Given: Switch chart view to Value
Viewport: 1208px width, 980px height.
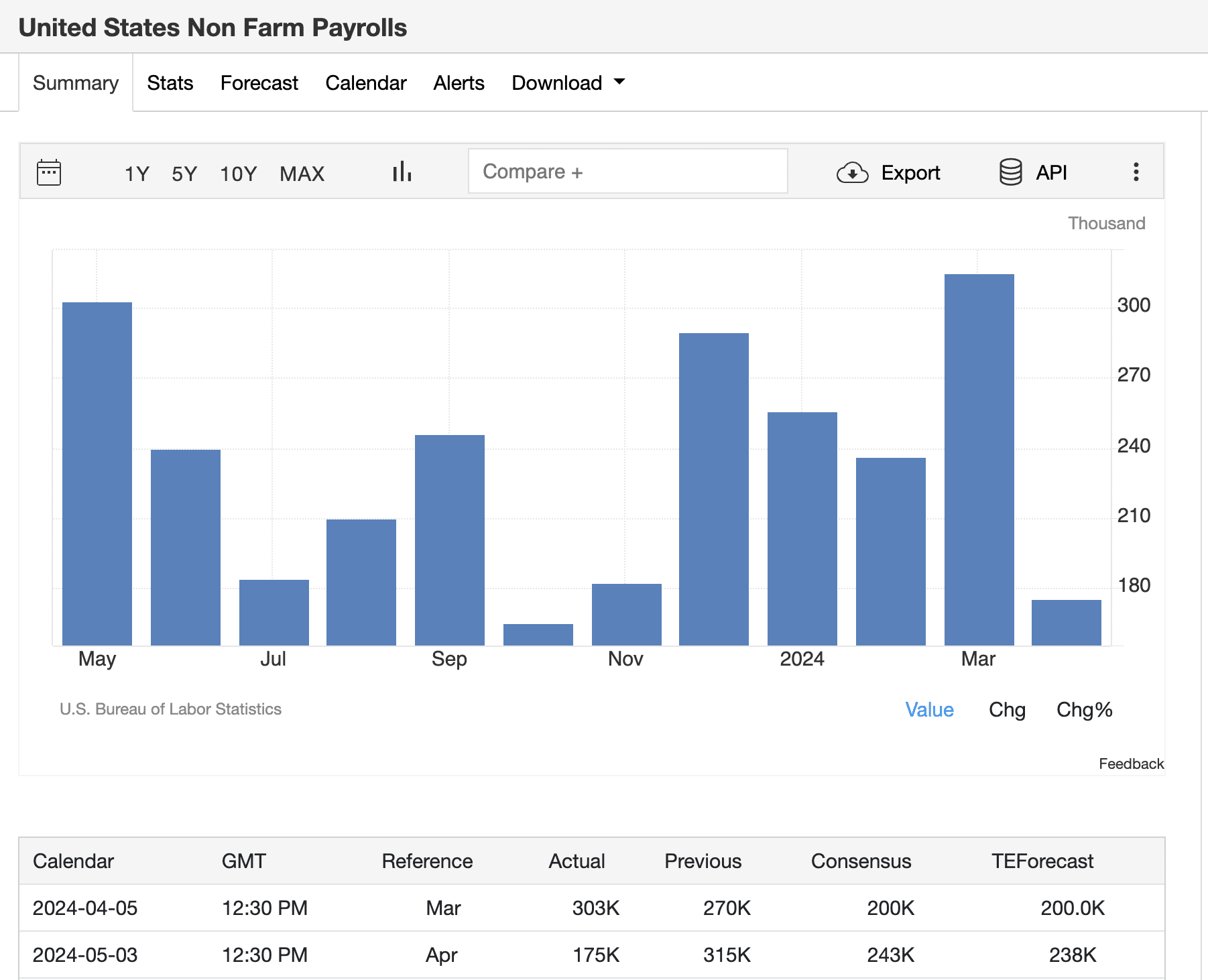Looking at the screenshot, I should [x=929, y=710].
